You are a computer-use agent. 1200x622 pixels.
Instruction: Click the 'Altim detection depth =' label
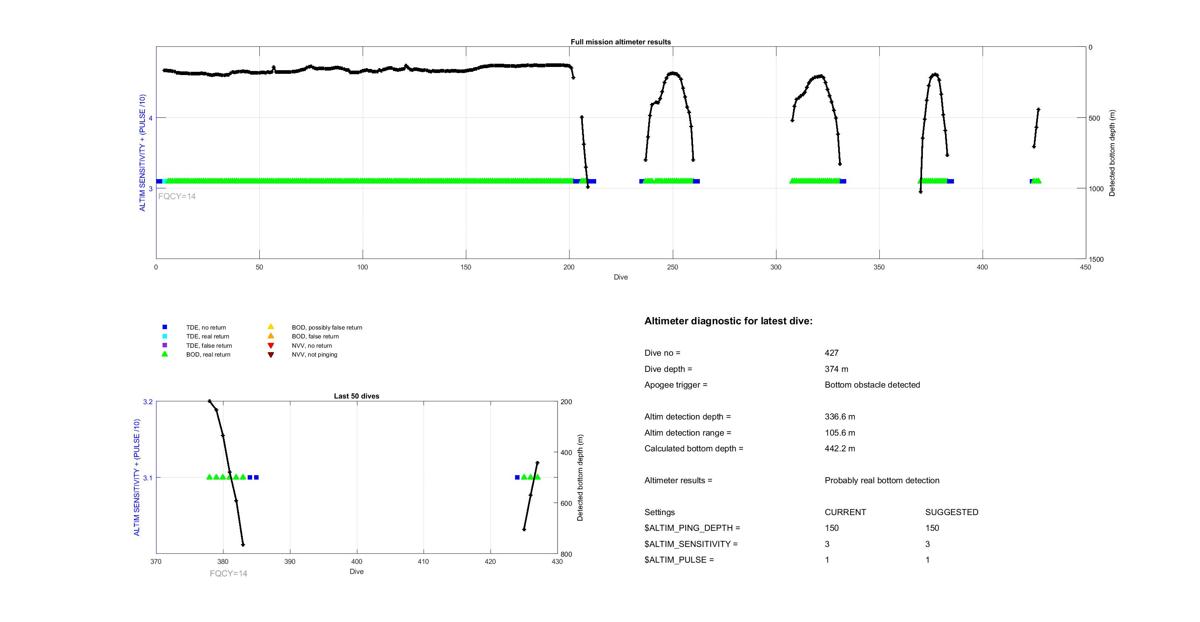pos(688,416)
